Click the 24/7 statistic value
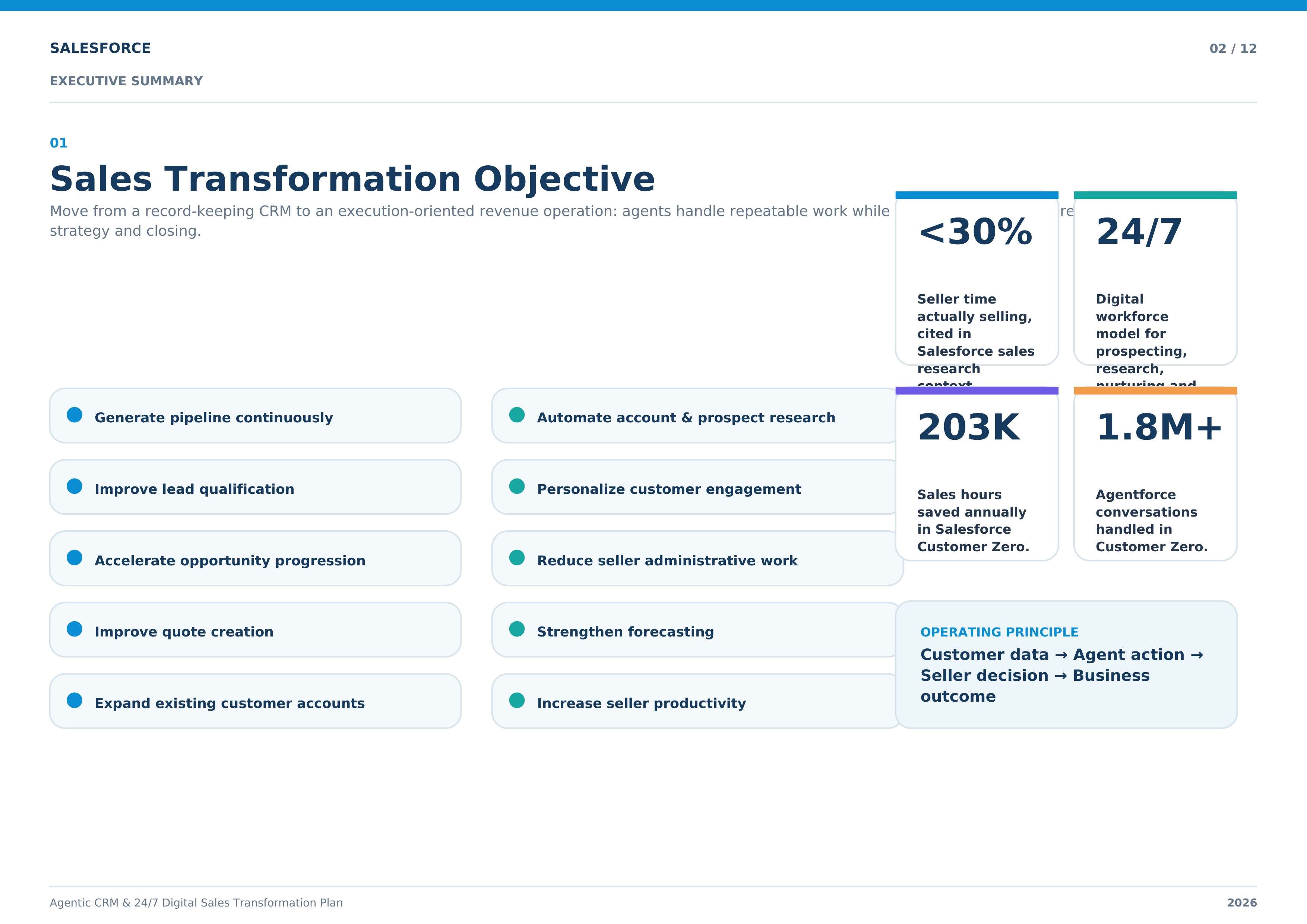This screenshot has width=1307, height=924. [1139, 232]
